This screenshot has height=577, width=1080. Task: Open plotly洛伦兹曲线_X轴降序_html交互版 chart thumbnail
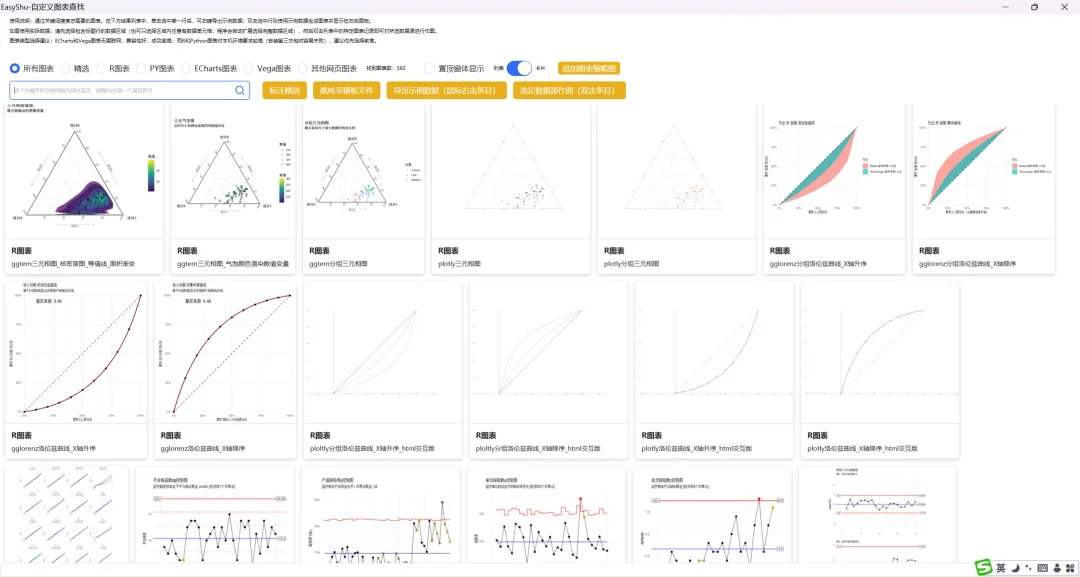click(880, 353)
